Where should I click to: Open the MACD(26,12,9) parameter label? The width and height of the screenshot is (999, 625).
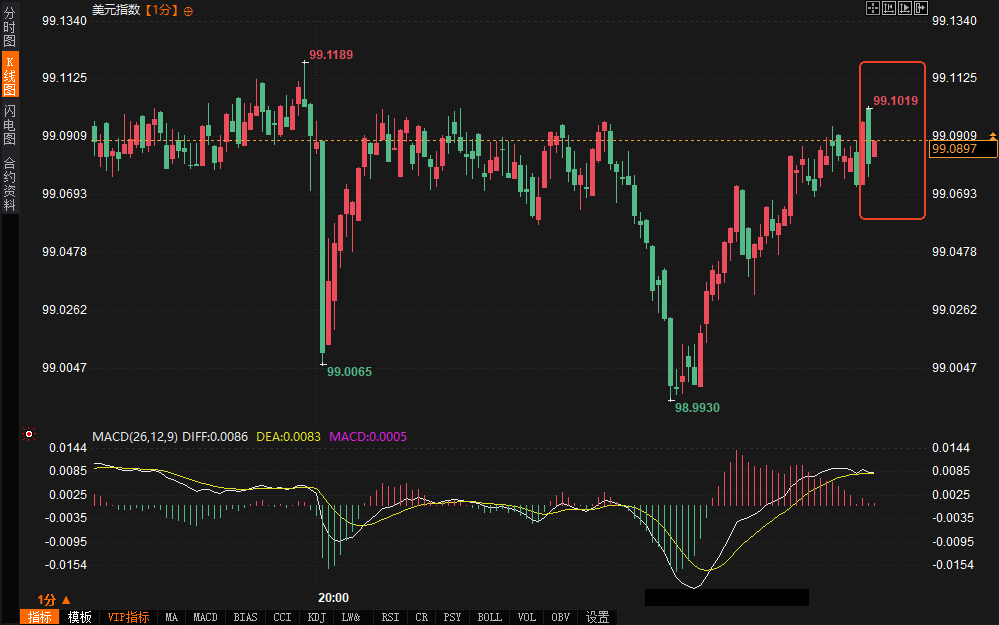[135, 437]
